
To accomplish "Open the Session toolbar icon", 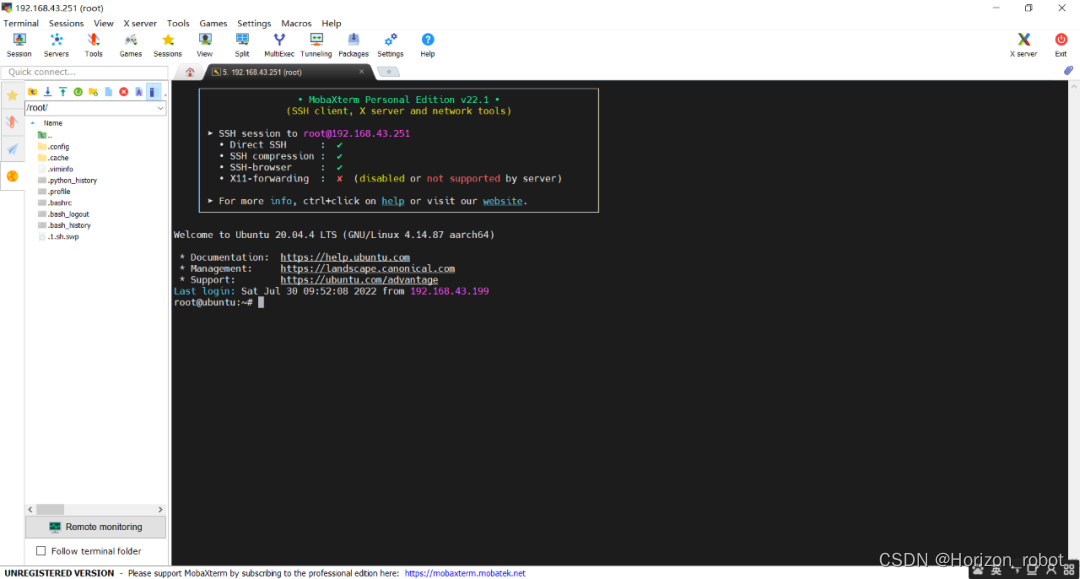I will point(19,45).
